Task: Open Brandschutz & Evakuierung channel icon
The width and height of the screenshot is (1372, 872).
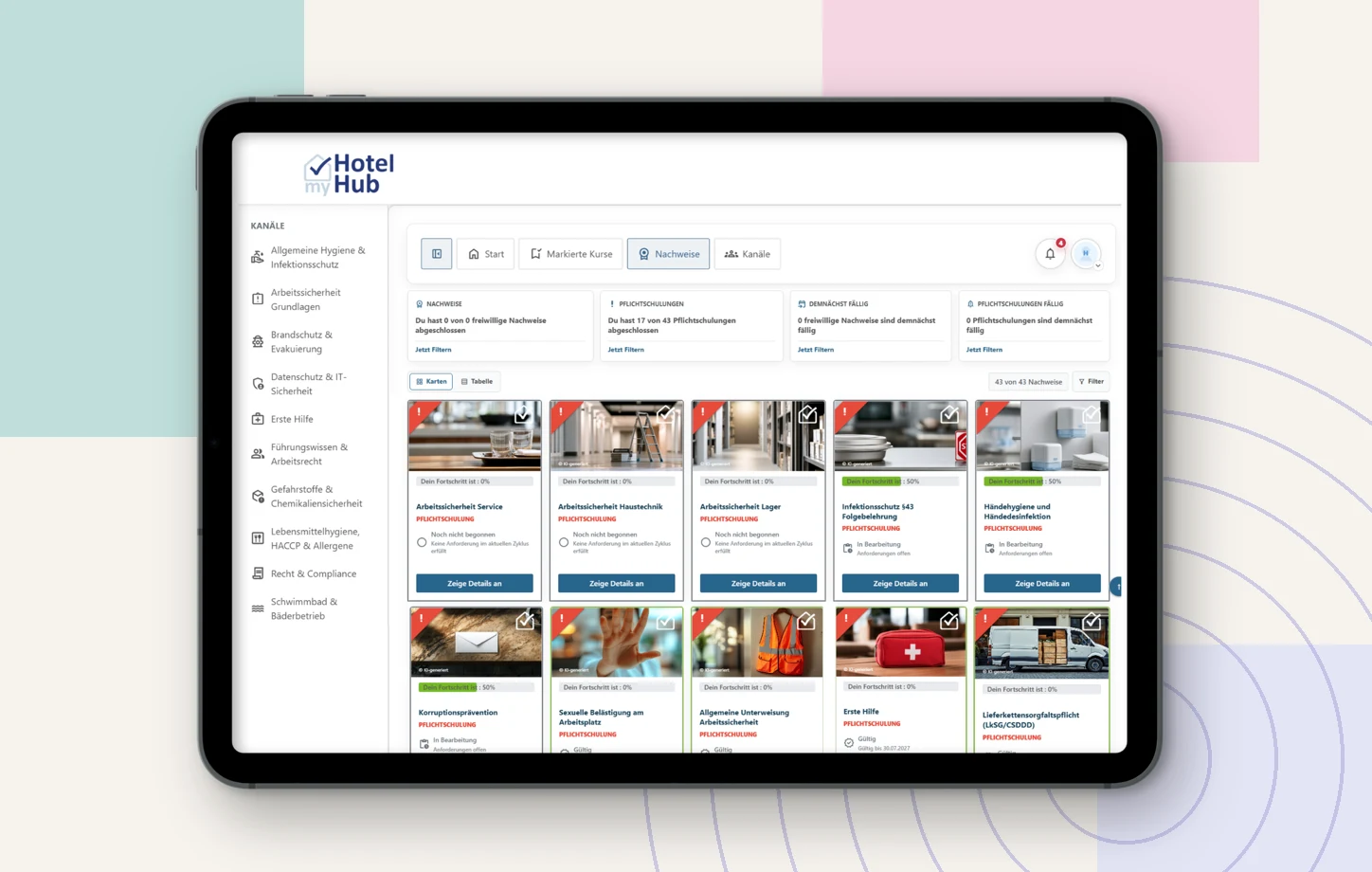Action: coord(258,341)
